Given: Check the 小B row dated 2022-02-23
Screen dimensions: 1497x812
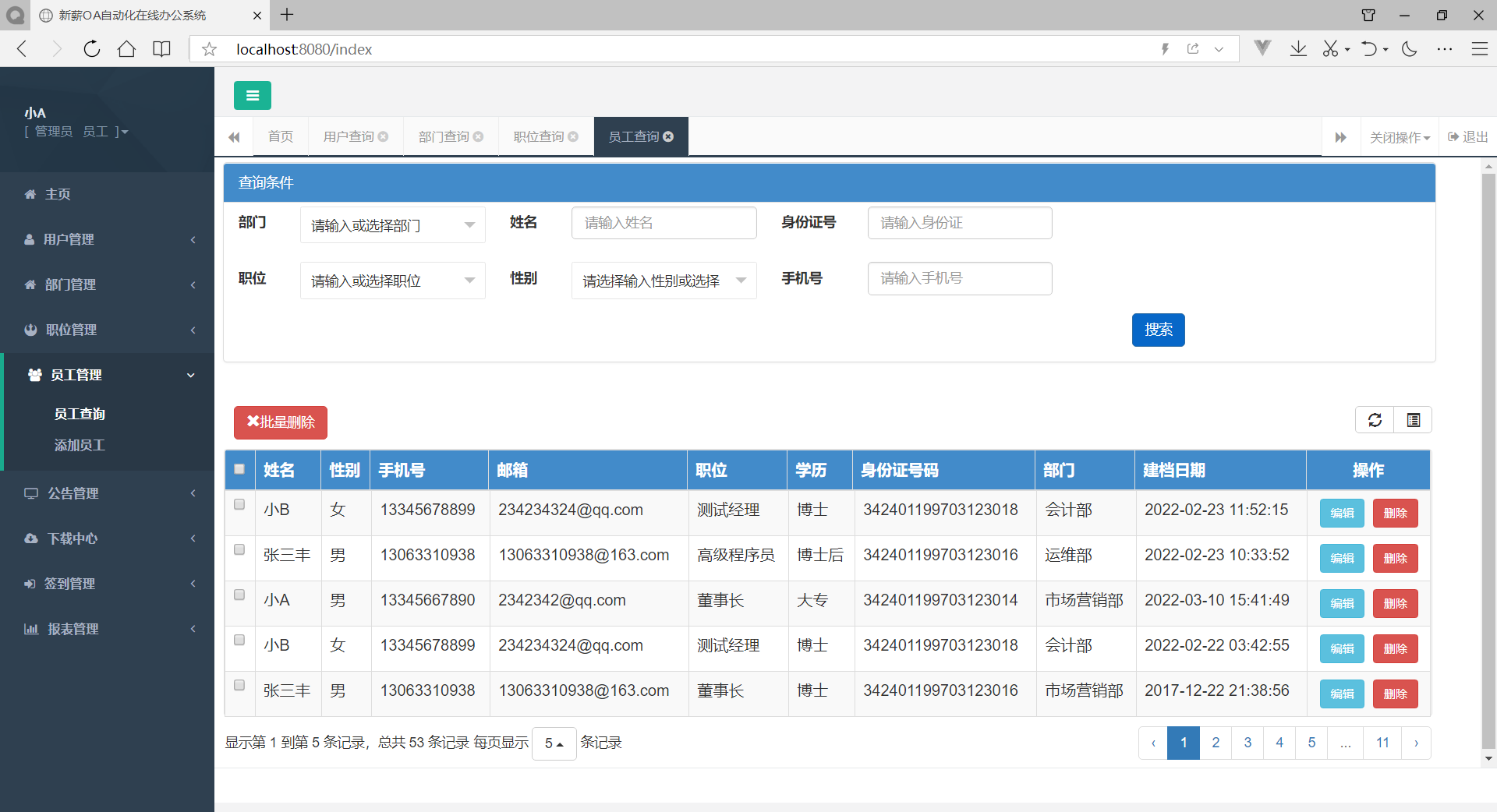Looking at the screenshot, I should tap(239, 504).
